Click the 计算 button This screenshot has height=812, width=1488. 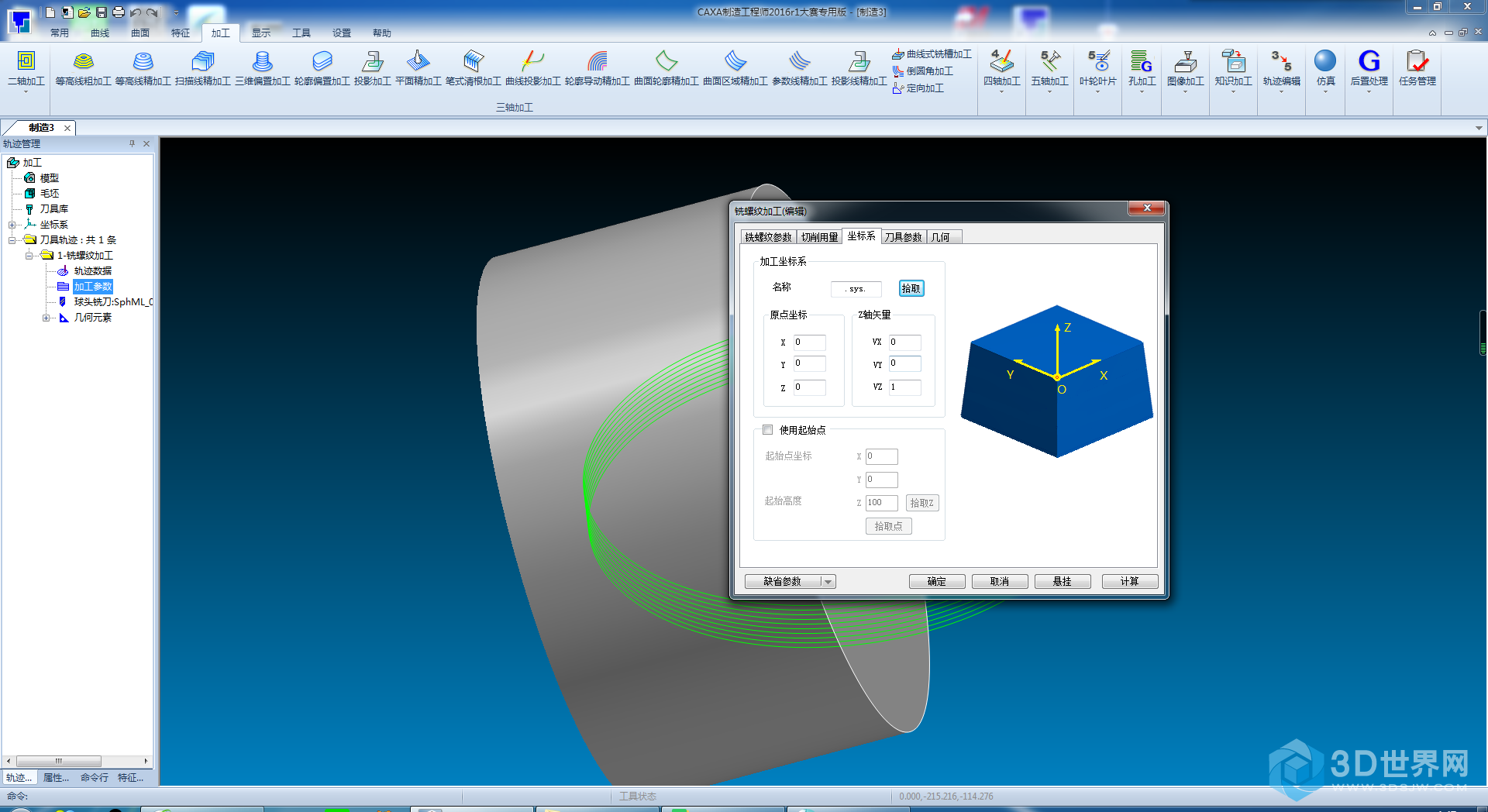click(1130, 582)
